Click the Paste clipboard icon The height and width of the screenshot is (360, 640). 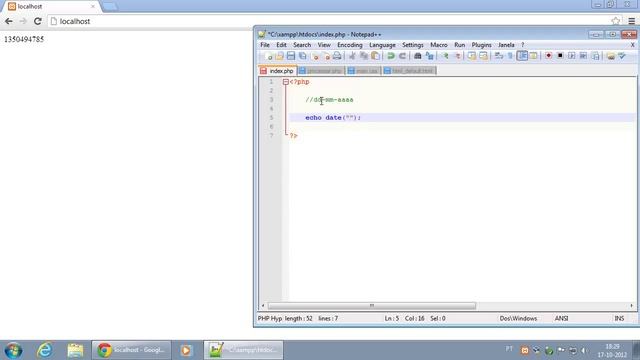[x=375, y=56]
